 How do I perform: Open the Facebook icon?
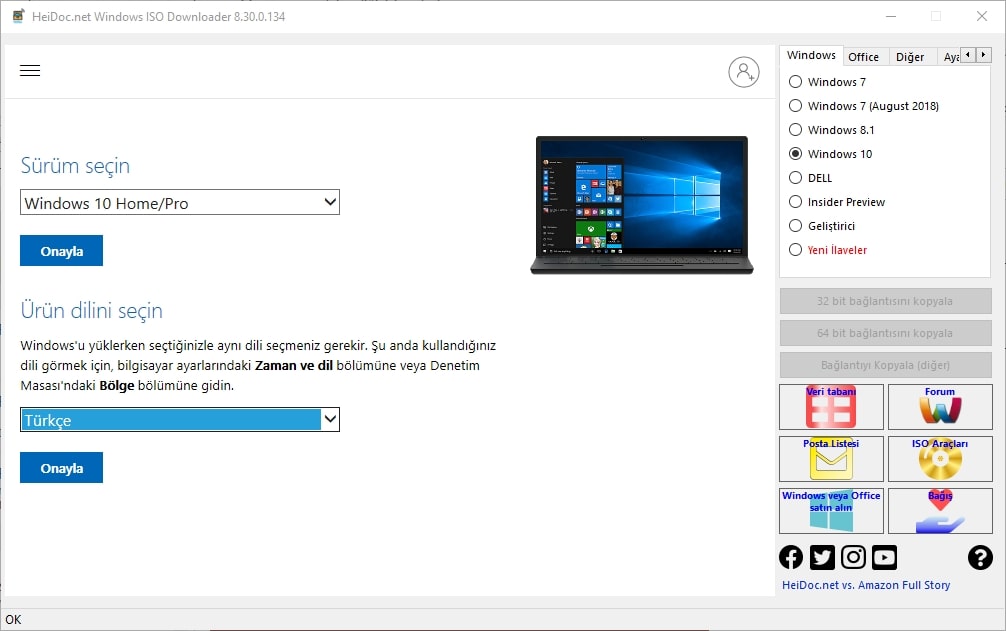tap(791, 557)
